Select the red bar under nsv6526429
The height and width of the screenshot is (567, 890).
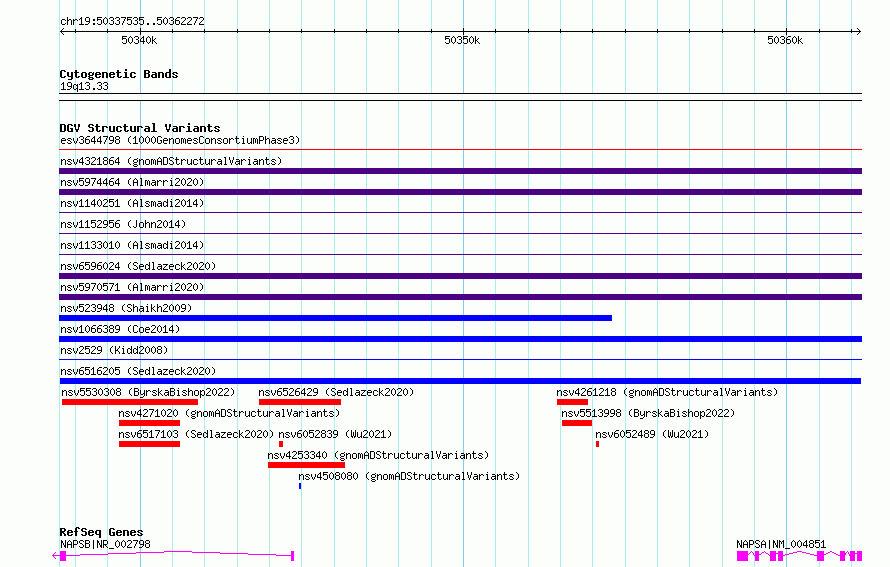[300, 402]
